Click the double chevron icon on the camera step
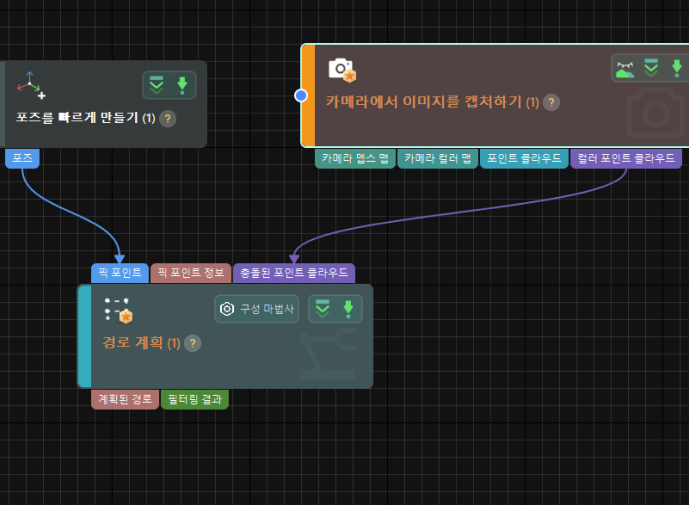Image resolution: width=689 pixels, height=505 pixels. [651, 68]
